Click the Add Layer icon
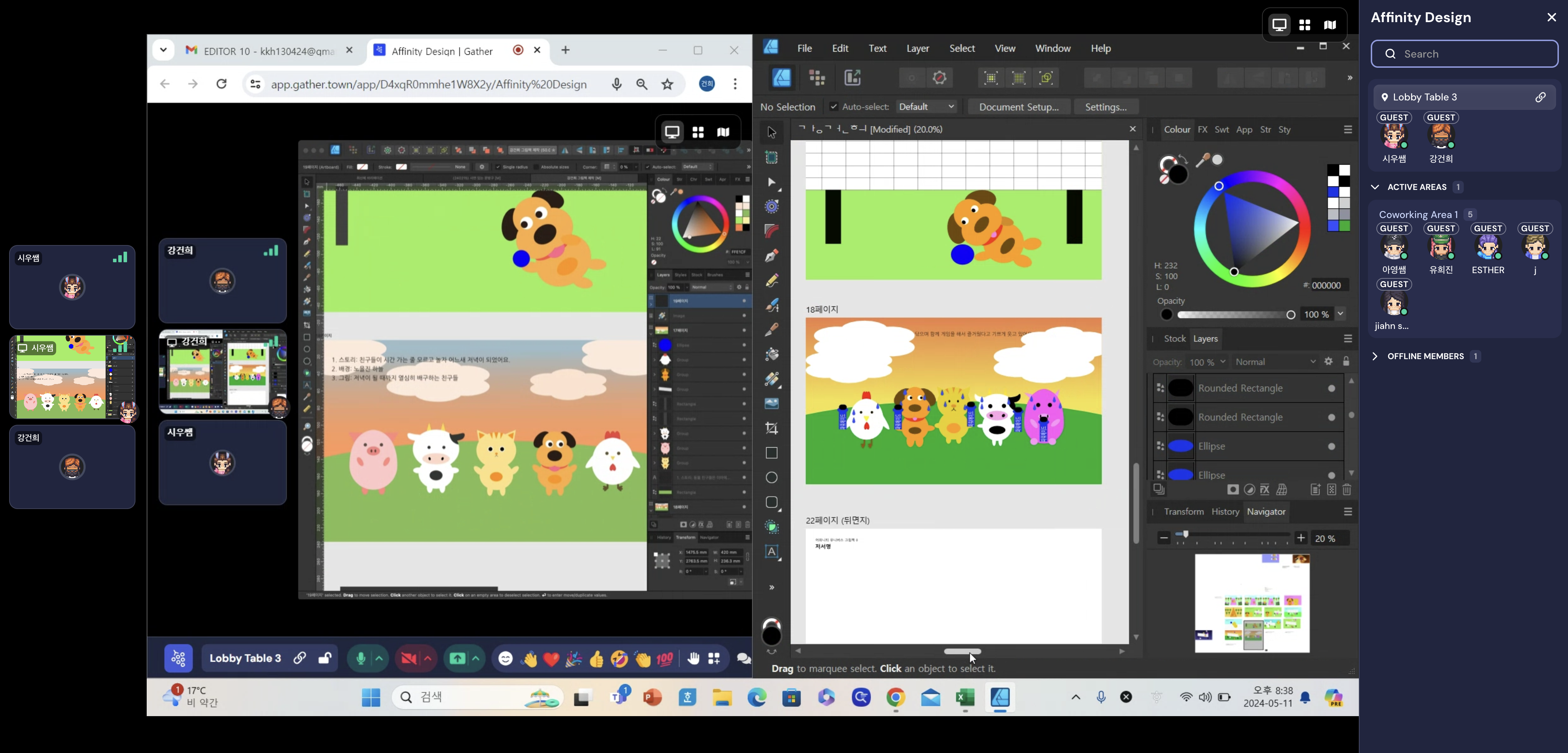This screenshot has width=1568, height=753. [x=1315, y=489]
